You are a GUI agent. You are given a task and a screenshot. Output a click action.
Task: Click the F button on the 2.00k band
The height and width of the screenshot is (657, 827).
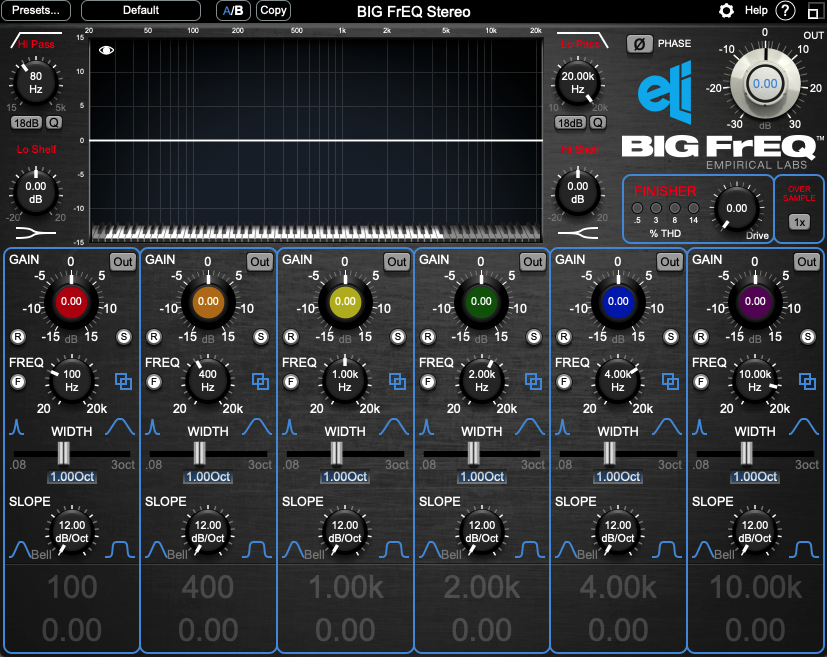point(428,382)
